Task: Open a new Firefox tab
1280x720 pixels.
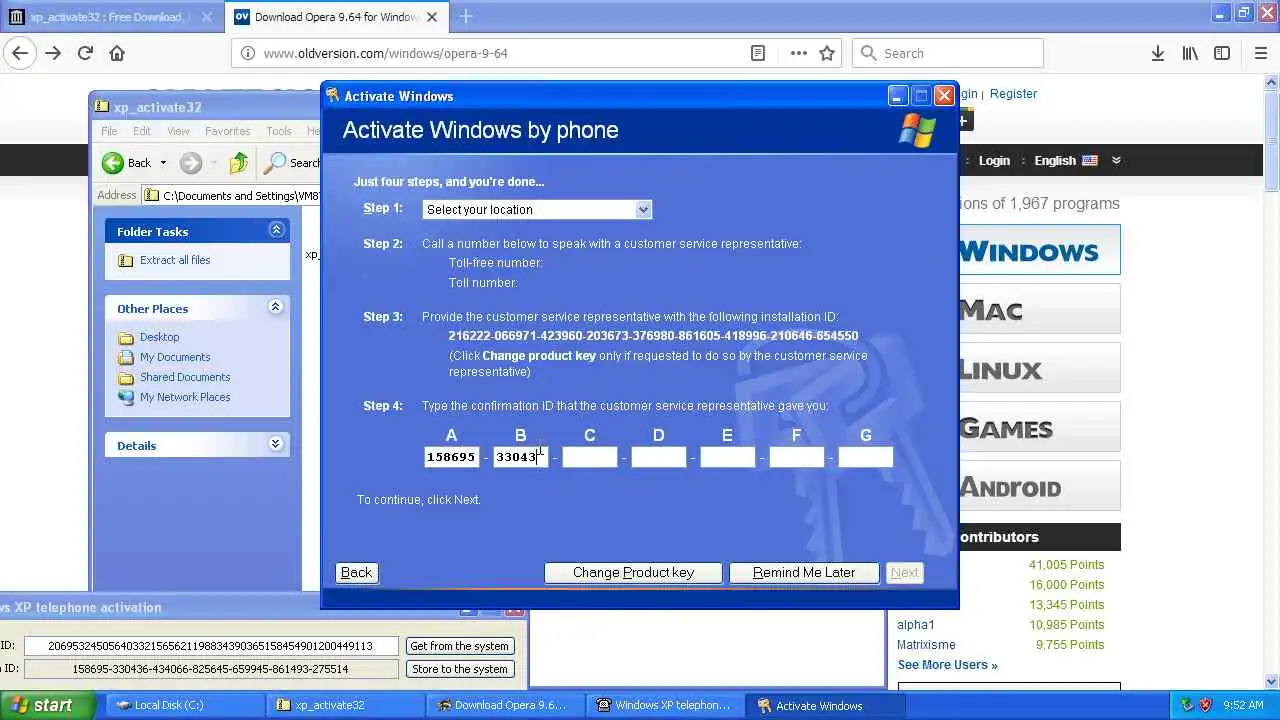Action: (x=466, y=16)
